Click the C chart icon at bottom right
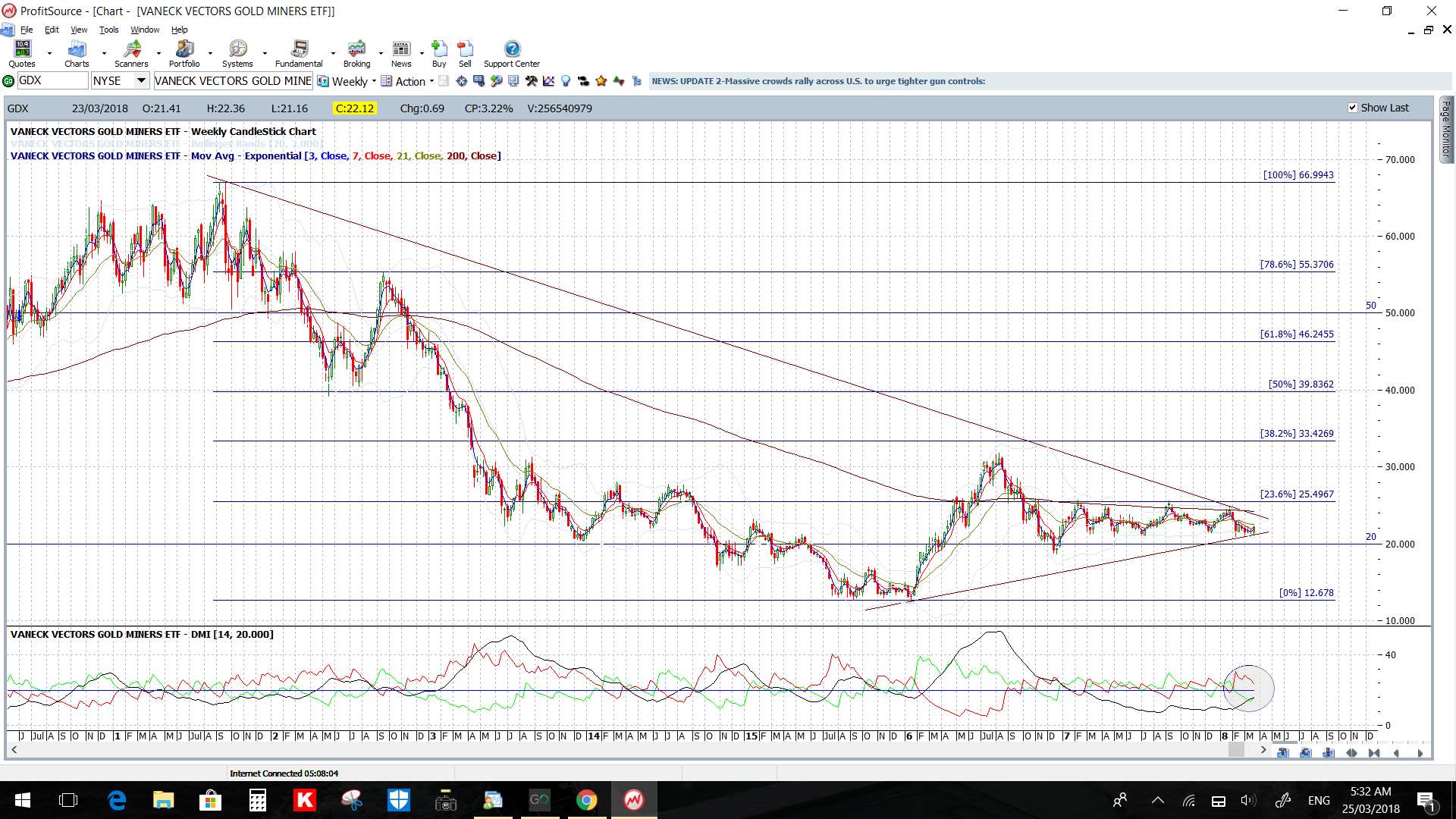1456x819 pixels. tap(1305, 753)
